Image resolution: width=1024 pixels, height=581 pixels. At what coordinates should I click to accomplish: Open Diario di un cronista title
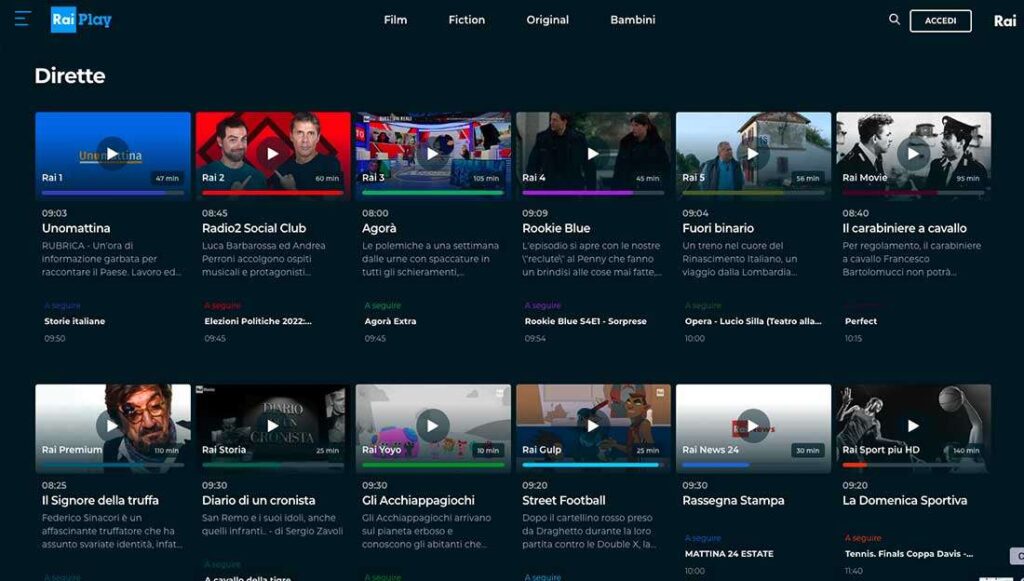coord(258,500)
